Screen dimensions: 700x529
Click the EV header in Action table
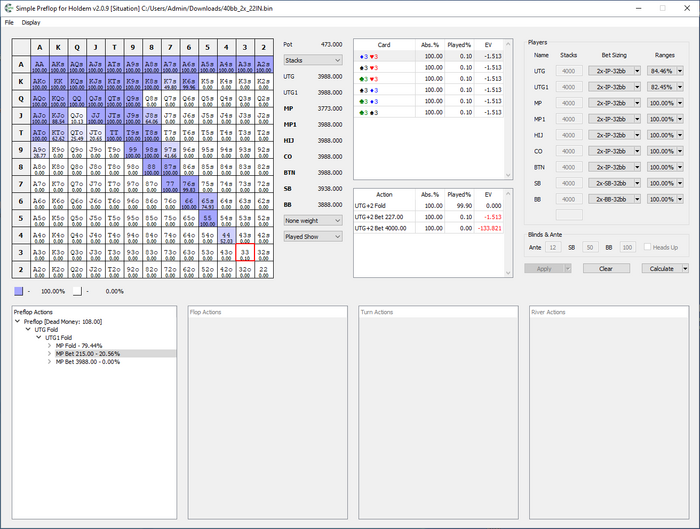(488, 195)
